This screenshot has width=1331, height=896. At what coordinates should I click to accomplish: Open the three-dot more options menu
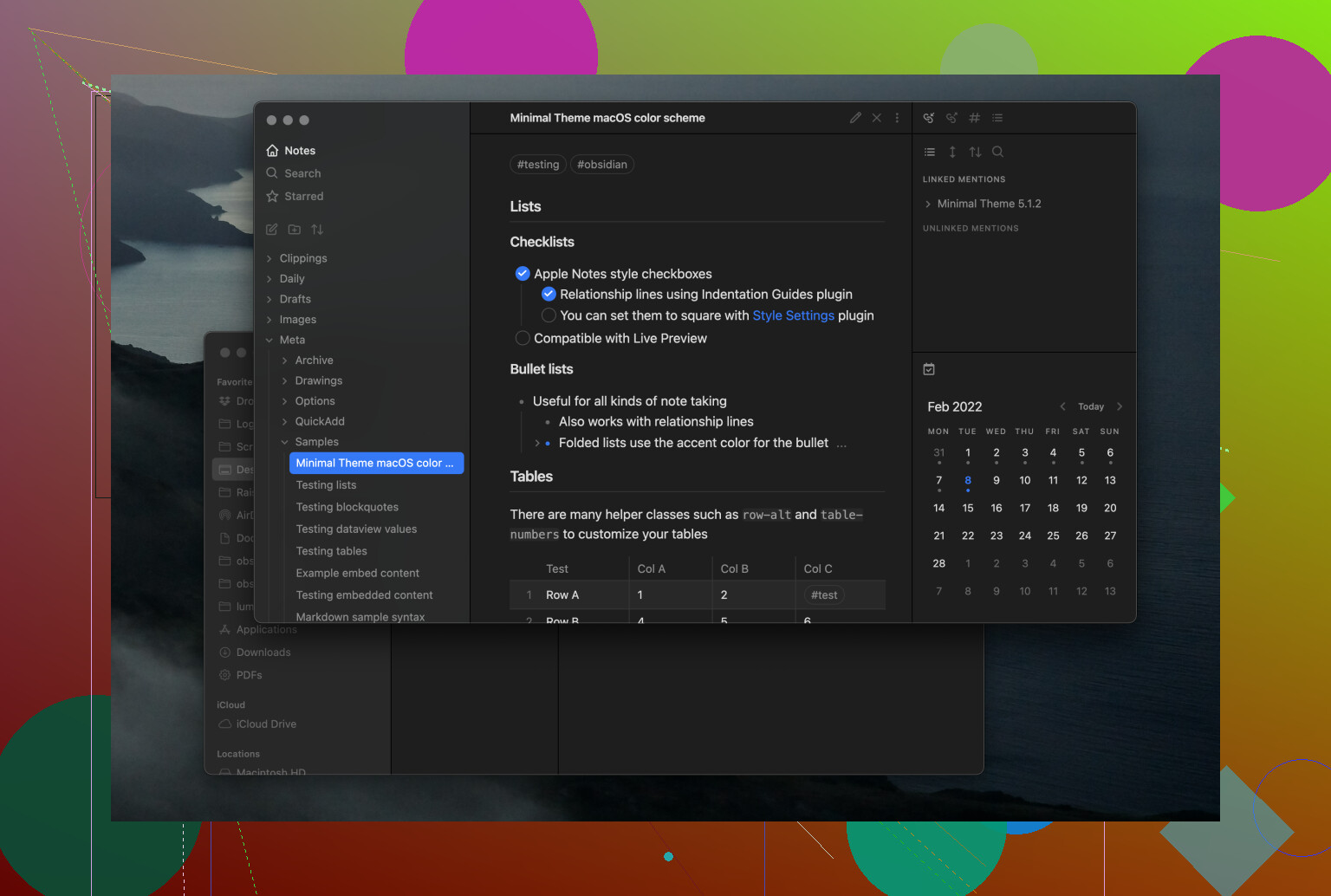coord(897,118)
